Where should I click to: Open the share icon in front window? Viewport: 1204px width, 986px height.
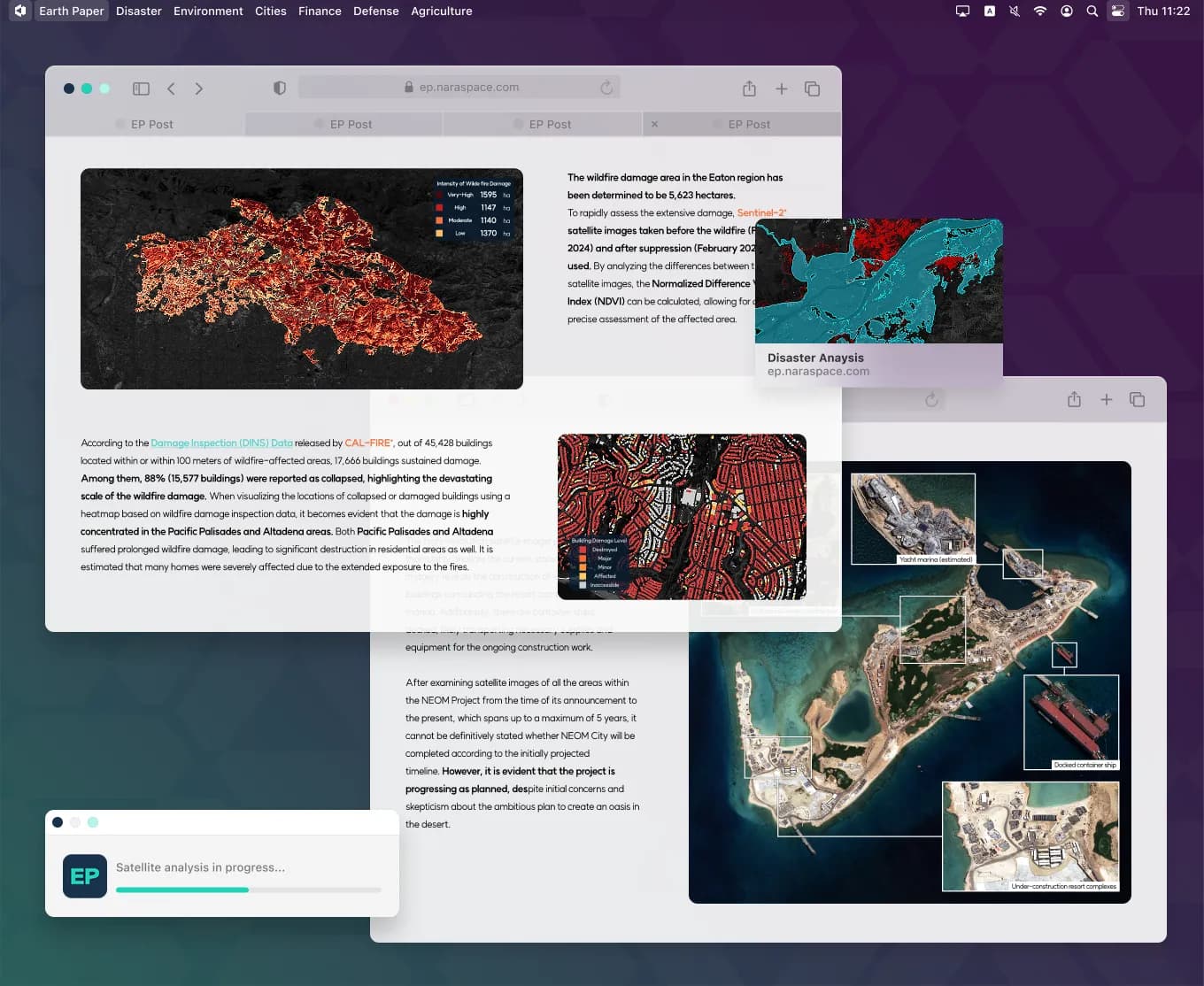pyautogui.click(x=749, y=89)
